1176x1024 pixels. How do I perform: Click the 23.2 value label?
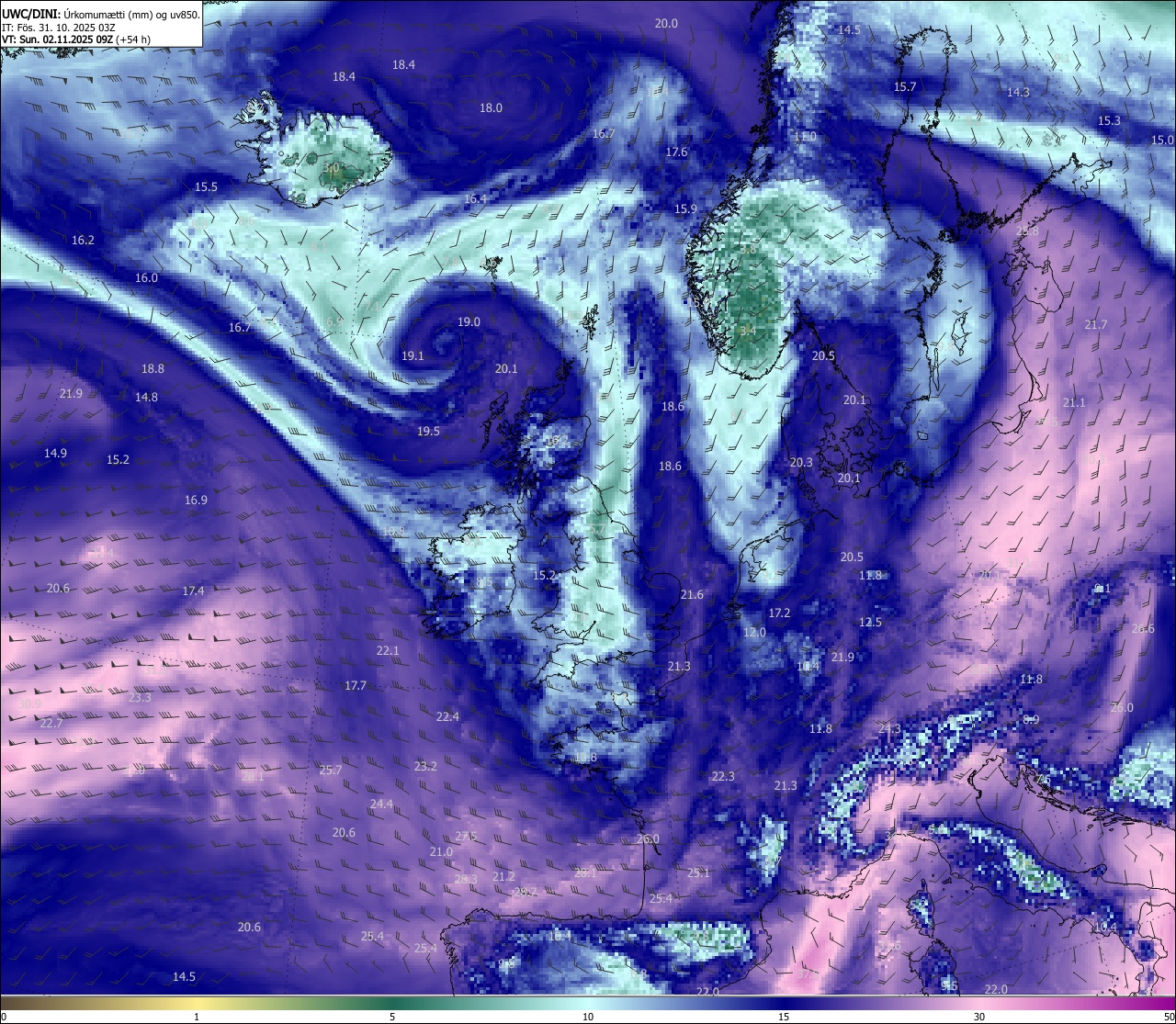tap(425, 766)
